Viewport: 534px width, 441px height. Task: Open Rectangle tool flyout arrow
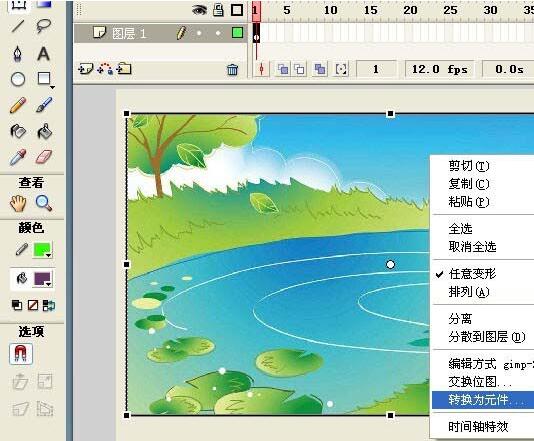click(52, 88)
